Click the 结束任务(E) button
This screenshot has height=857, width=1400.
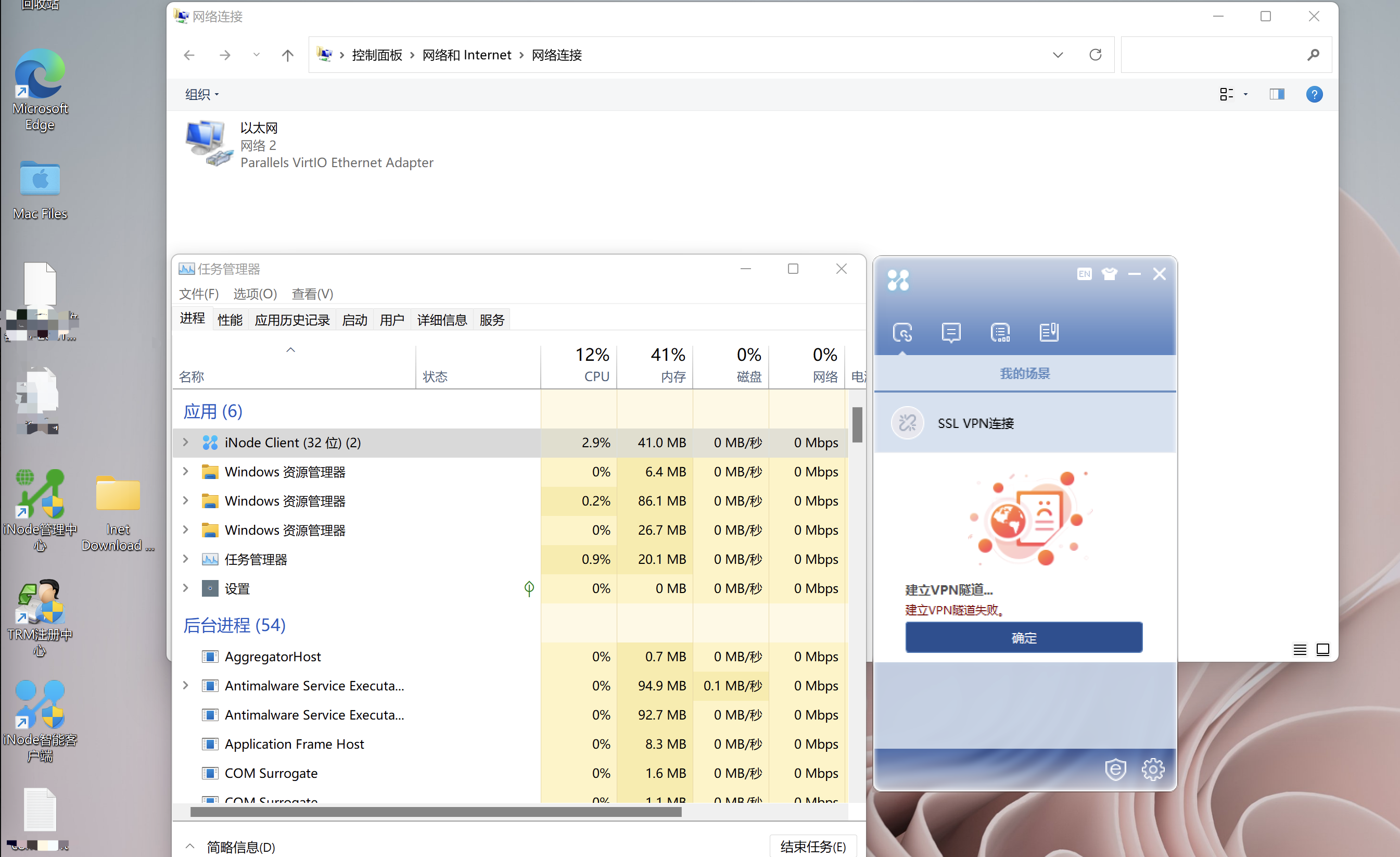click(812, 846)
